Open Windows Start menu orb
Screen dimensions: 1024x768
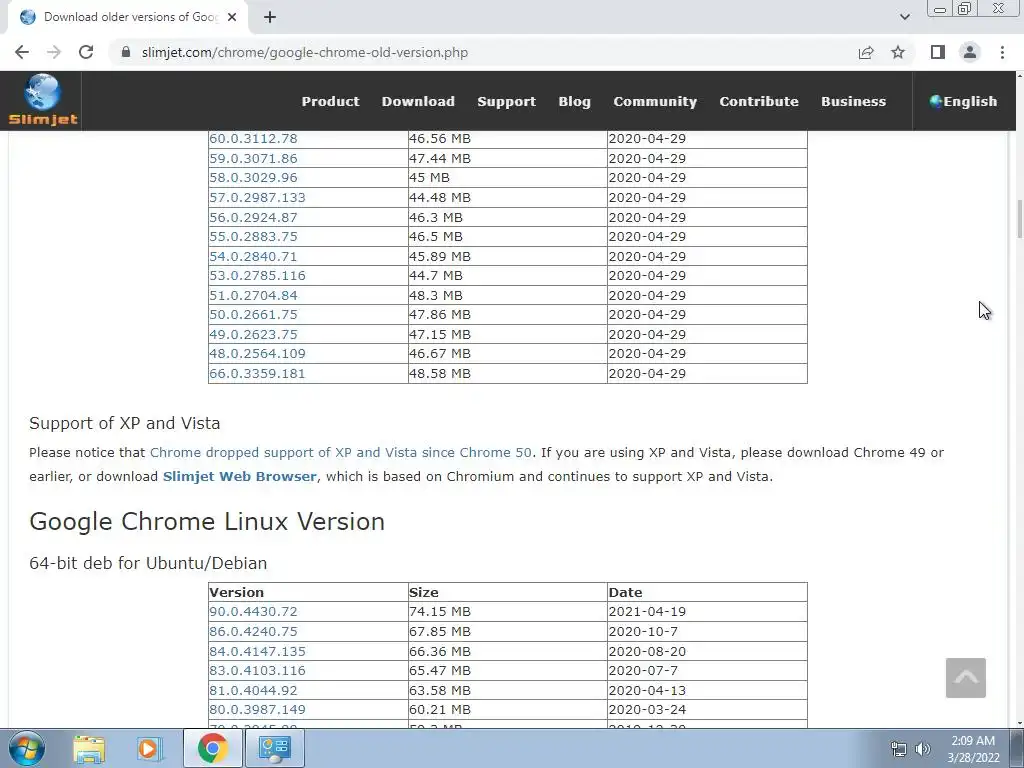point(27,748)
